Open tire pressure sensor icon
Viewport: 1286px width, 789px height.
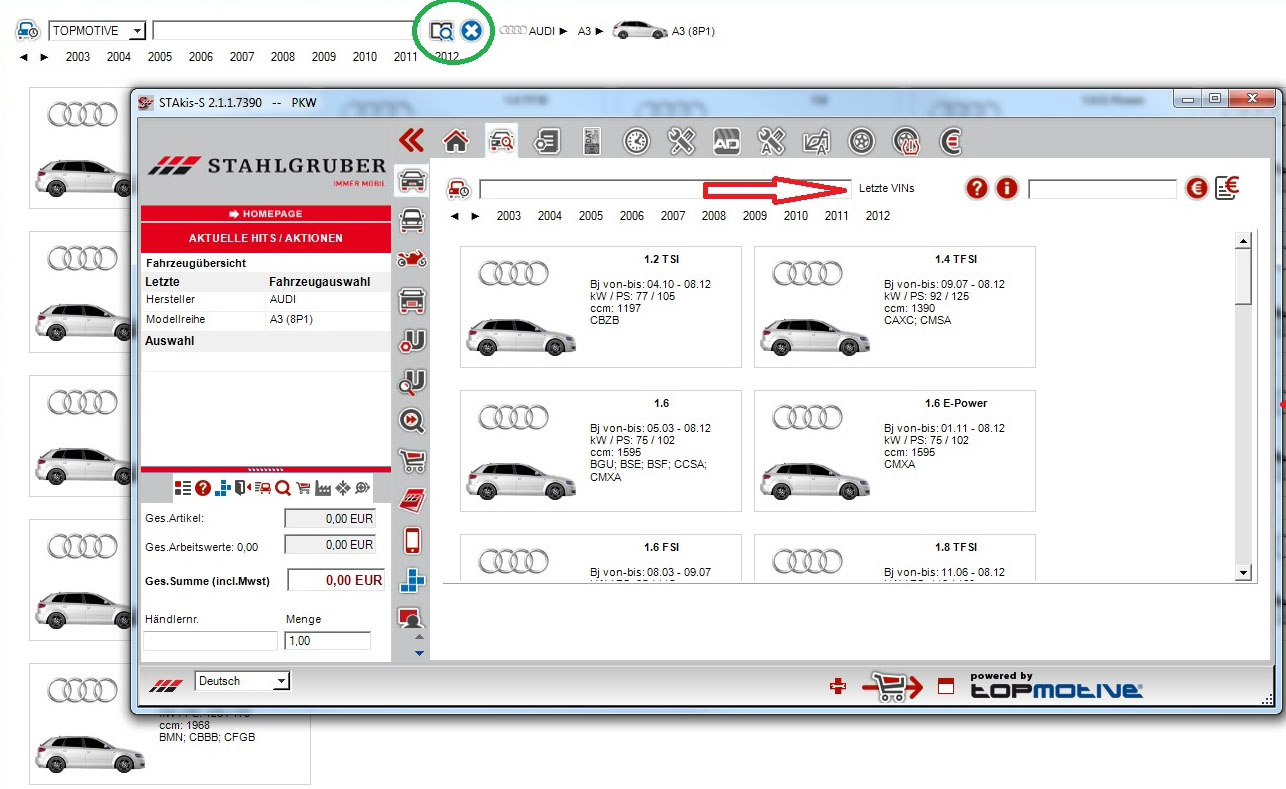[x=906, y=141]
